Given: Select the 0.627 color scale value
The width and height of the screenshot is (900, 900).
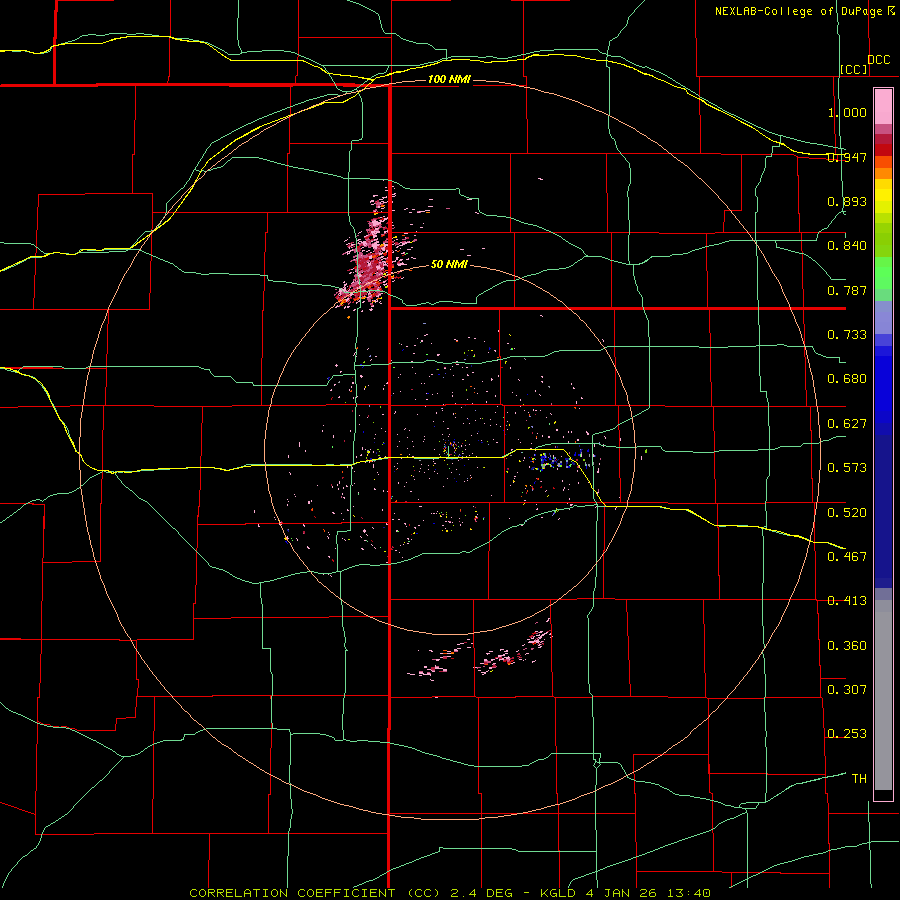Looking at the screenshot, I should (847, 424).
